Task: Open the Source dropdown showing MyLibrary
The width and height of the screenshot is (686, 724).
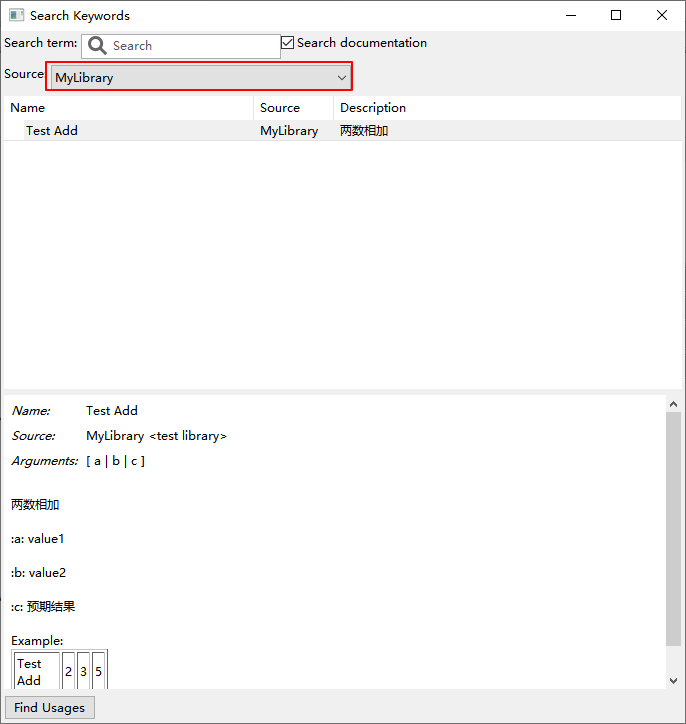Action: (x=199, y=77)
